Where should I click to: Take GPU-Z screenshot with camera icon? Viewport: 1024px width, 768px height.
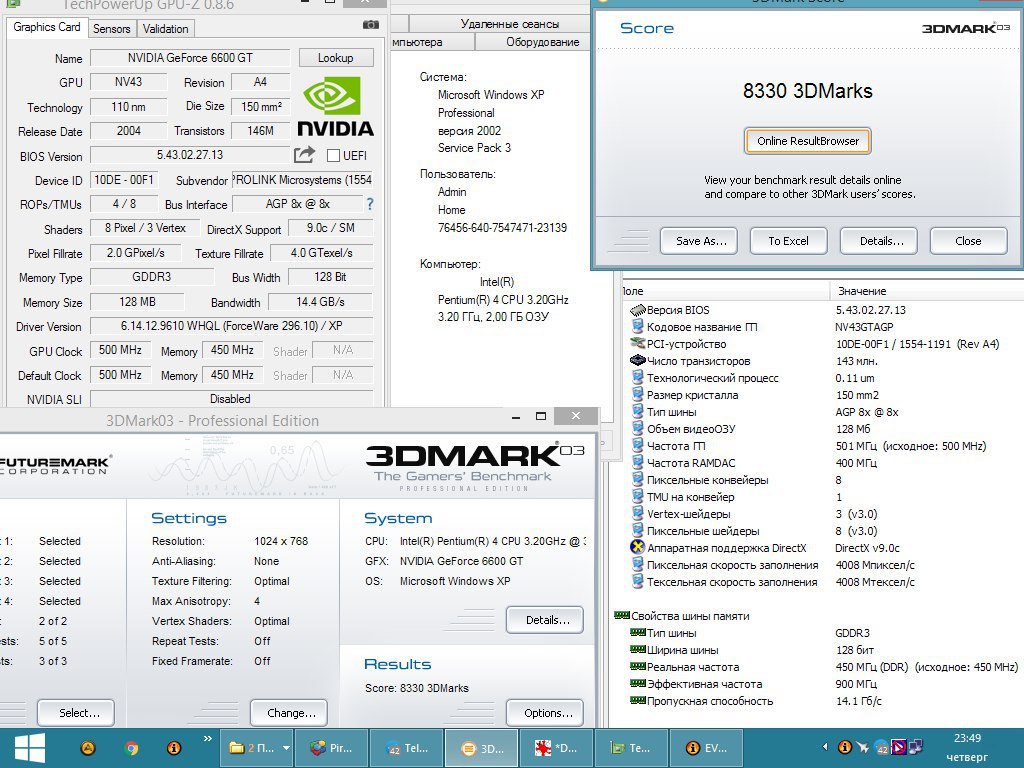tap(370, 25)
